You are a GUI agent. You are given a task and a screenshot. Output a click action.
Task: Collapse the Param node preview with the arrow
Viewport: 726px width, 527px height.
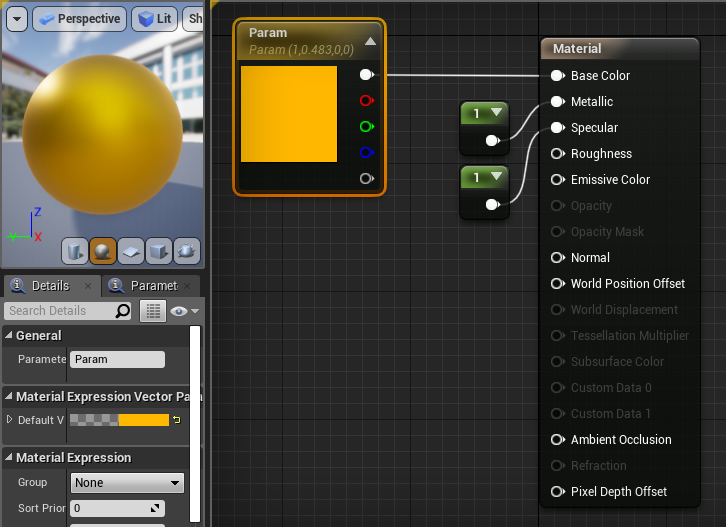tap(370, 41)
